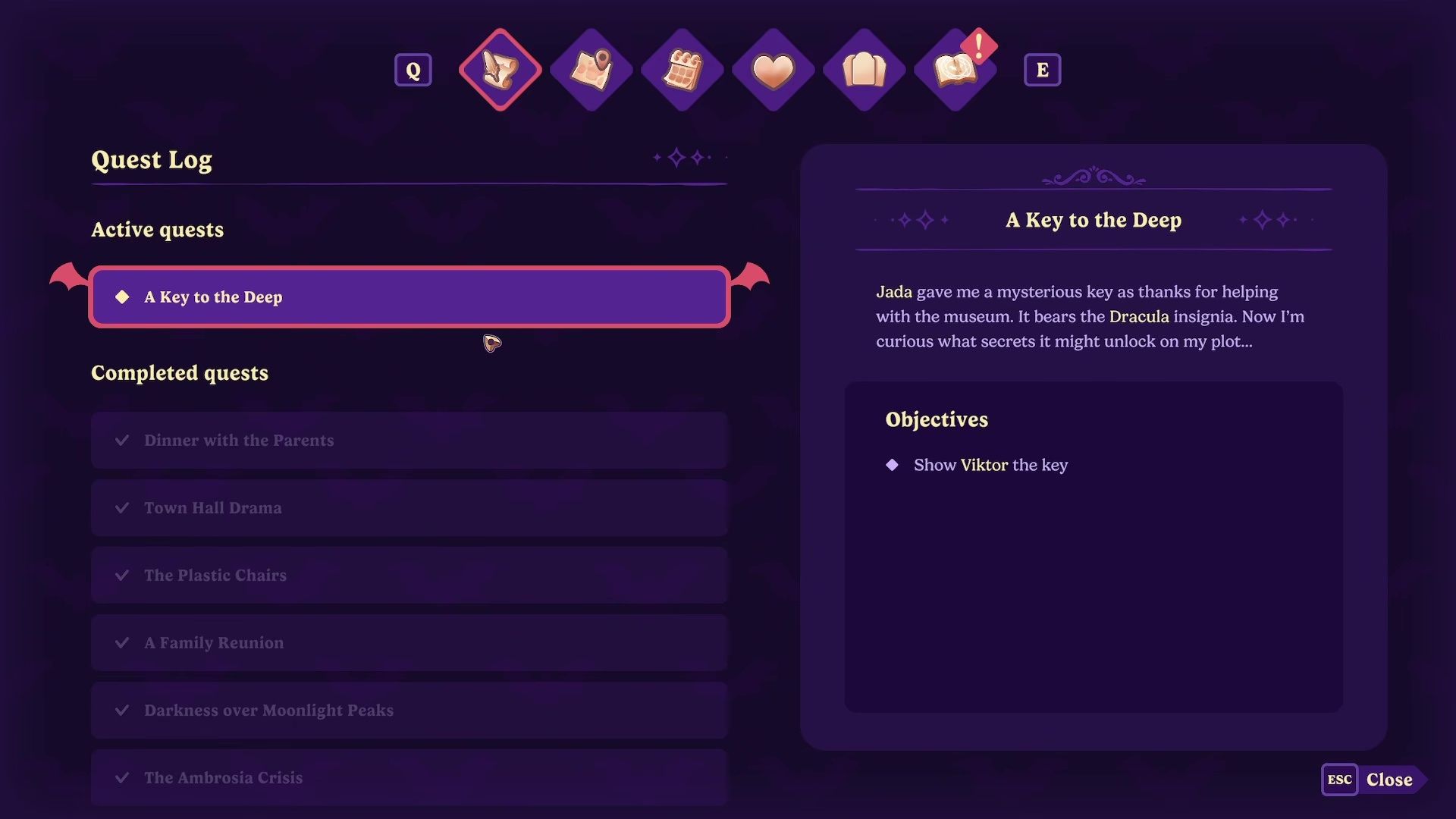Open the quest log quill tab

(500, 70)
